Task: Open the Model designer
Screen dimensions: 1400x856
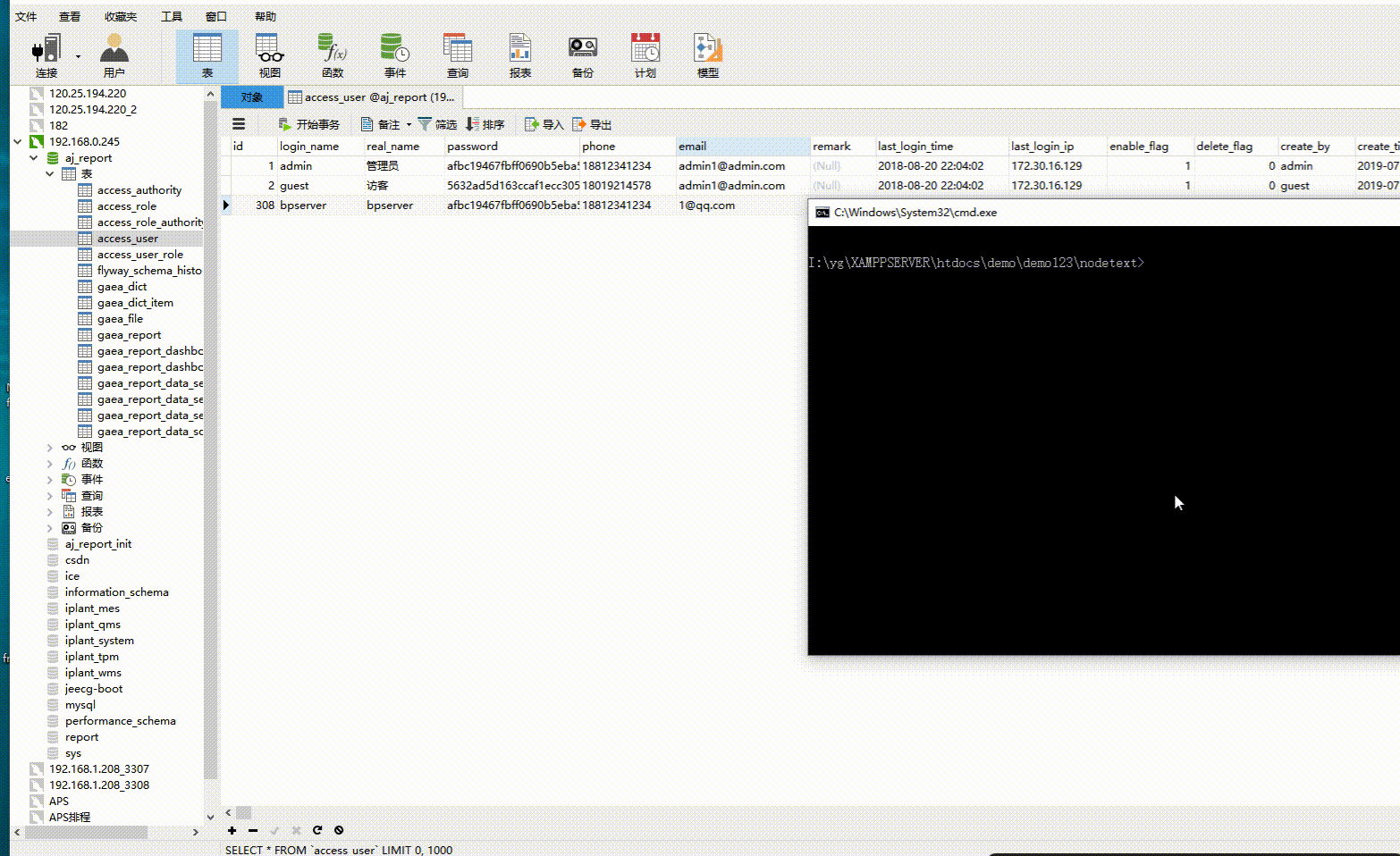Action: (x=707, y=54)
